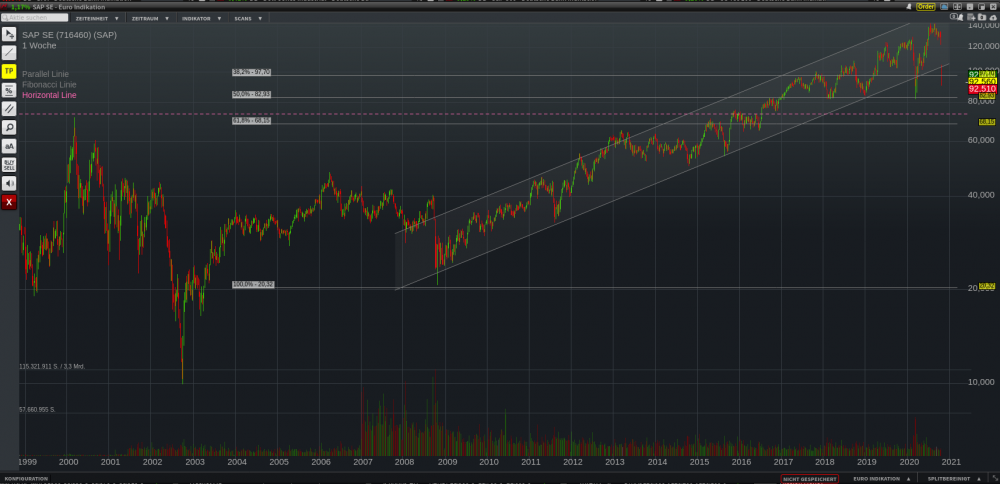Click the Nicht Gespeichert status button
The height and width of the screenshot is (484, 1000).
pyautogui.click(x=810, y=479)
